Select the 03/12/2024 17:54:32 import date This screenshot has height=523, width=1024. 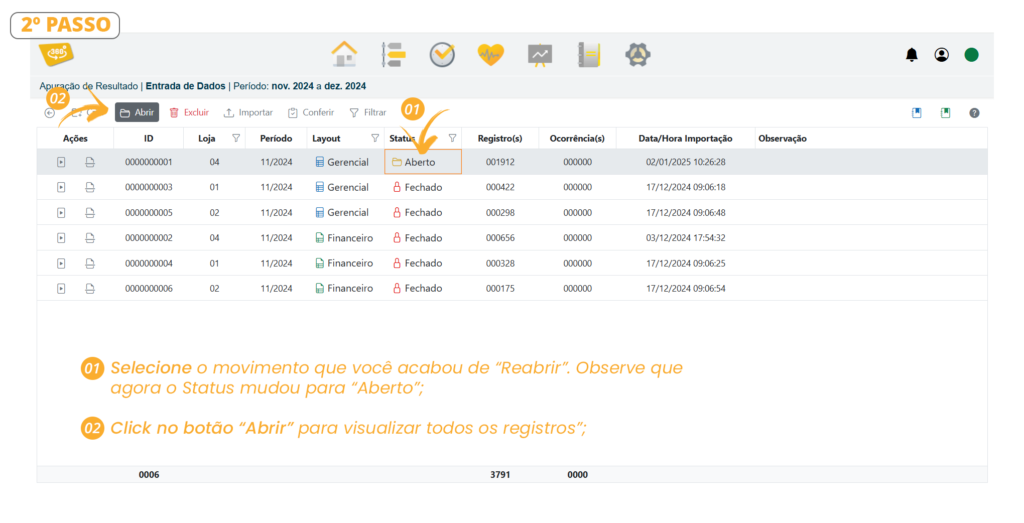pos(686,238)
